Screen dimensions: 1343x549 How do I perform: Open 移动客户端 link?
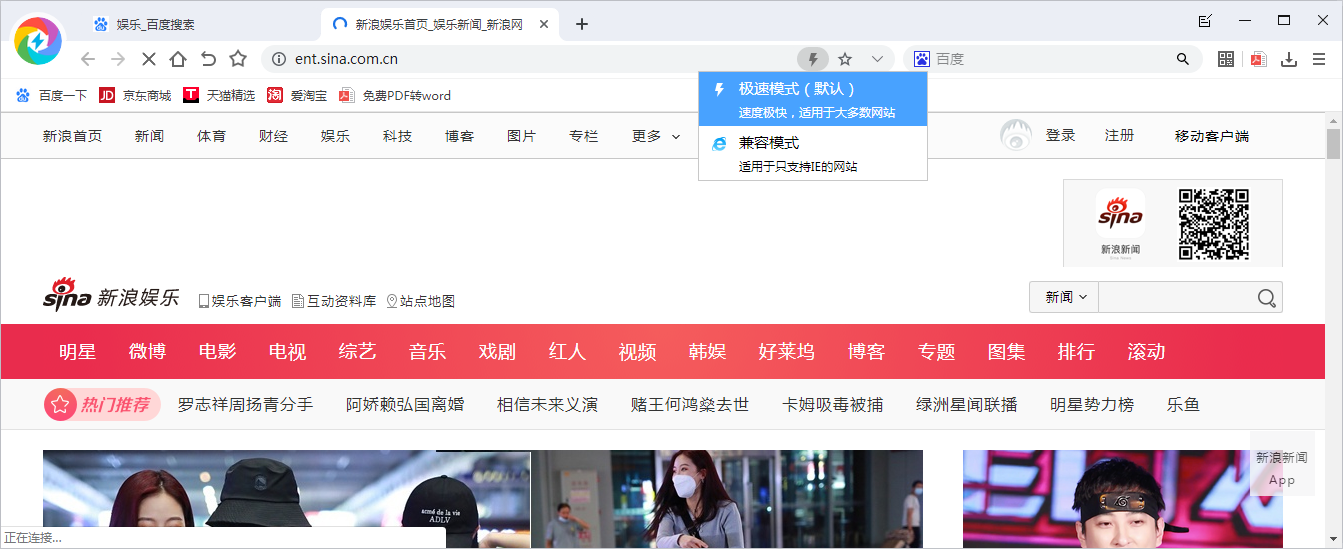click(x=1211, y=136)
